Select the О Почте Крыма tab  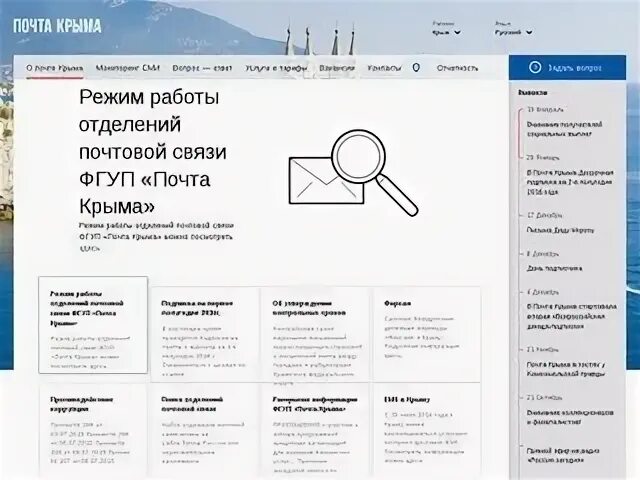(55, 68)
